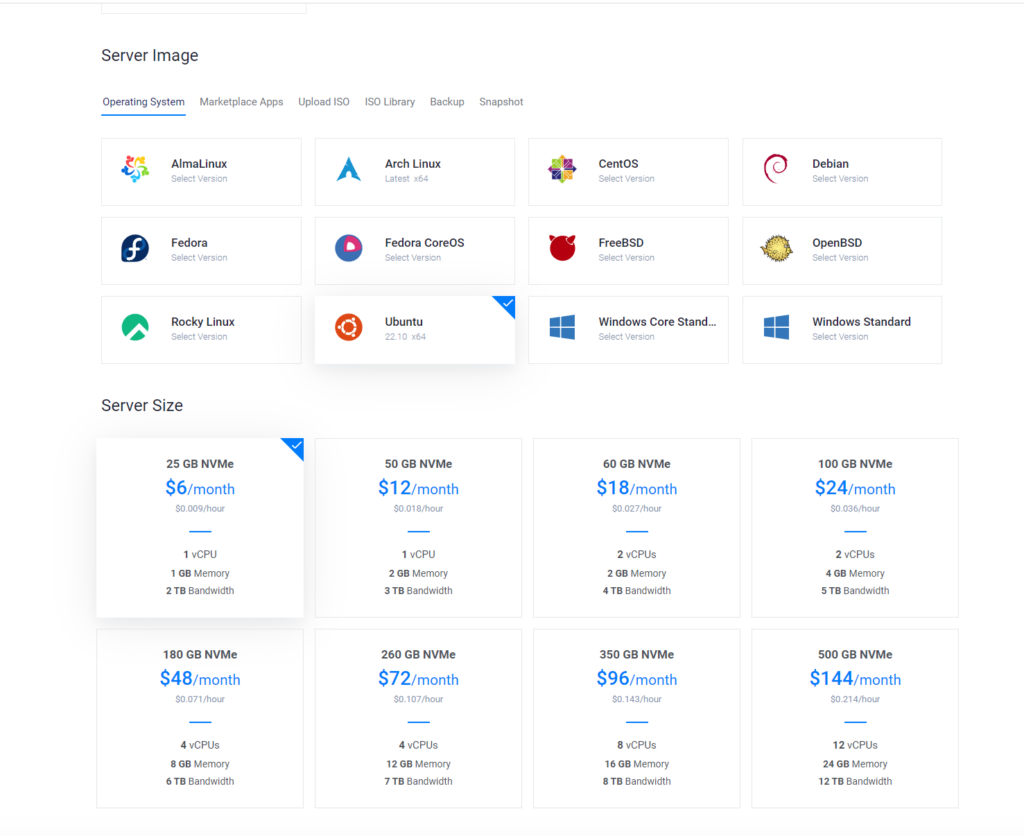
Task: Open Windows Standard Select Version dropdown
Action: (x=840, y=337)
